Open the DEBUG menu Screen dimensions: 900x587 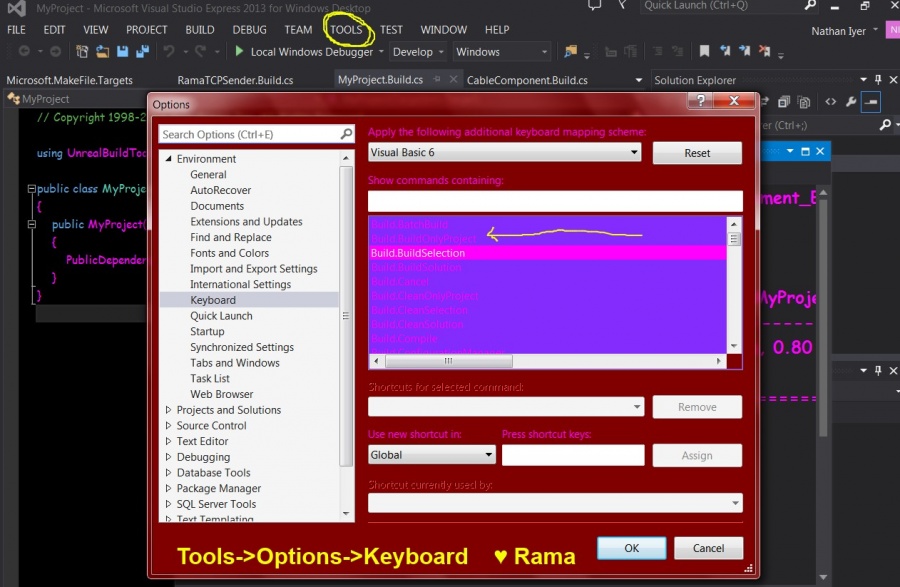[249, 29]
